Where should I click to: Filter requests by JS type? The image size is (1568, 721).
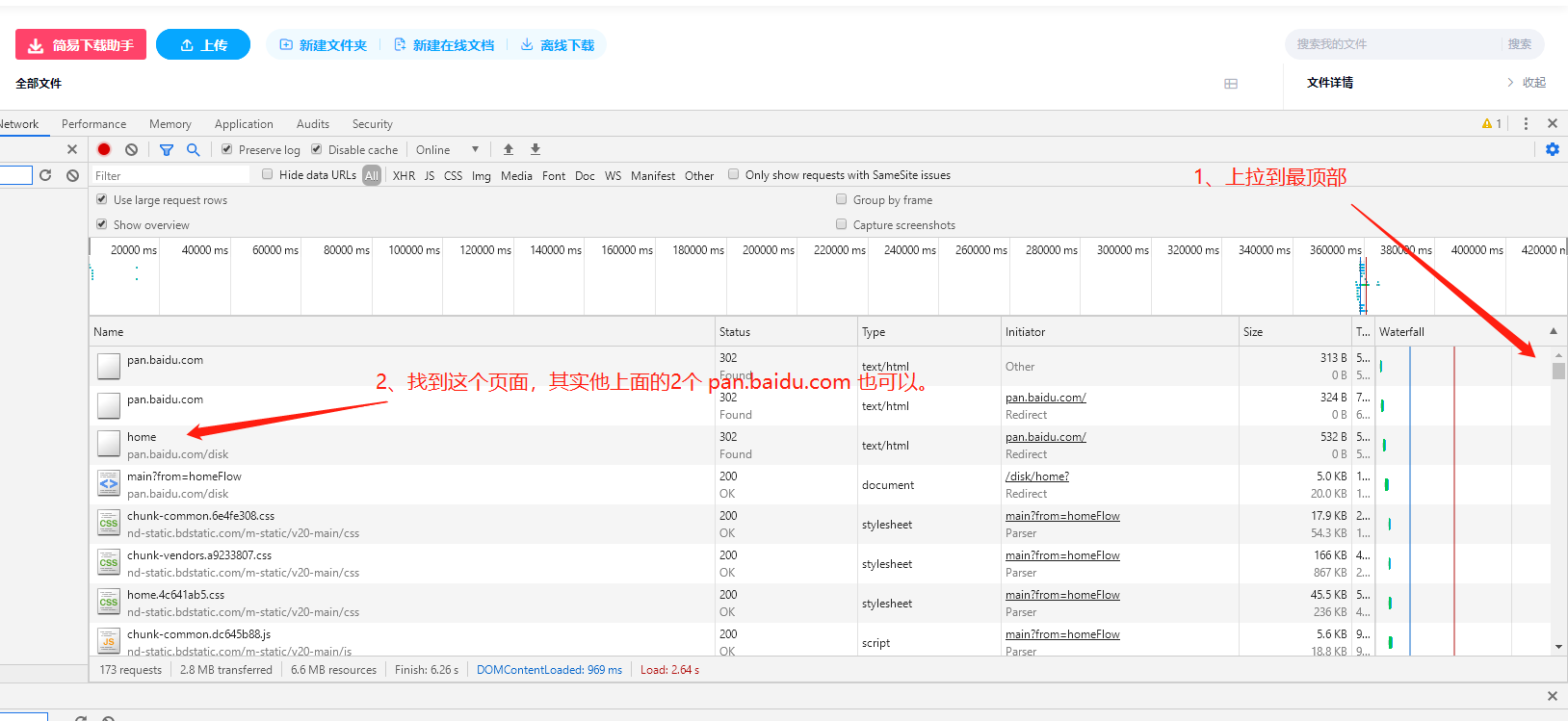(x=430, y=175)
